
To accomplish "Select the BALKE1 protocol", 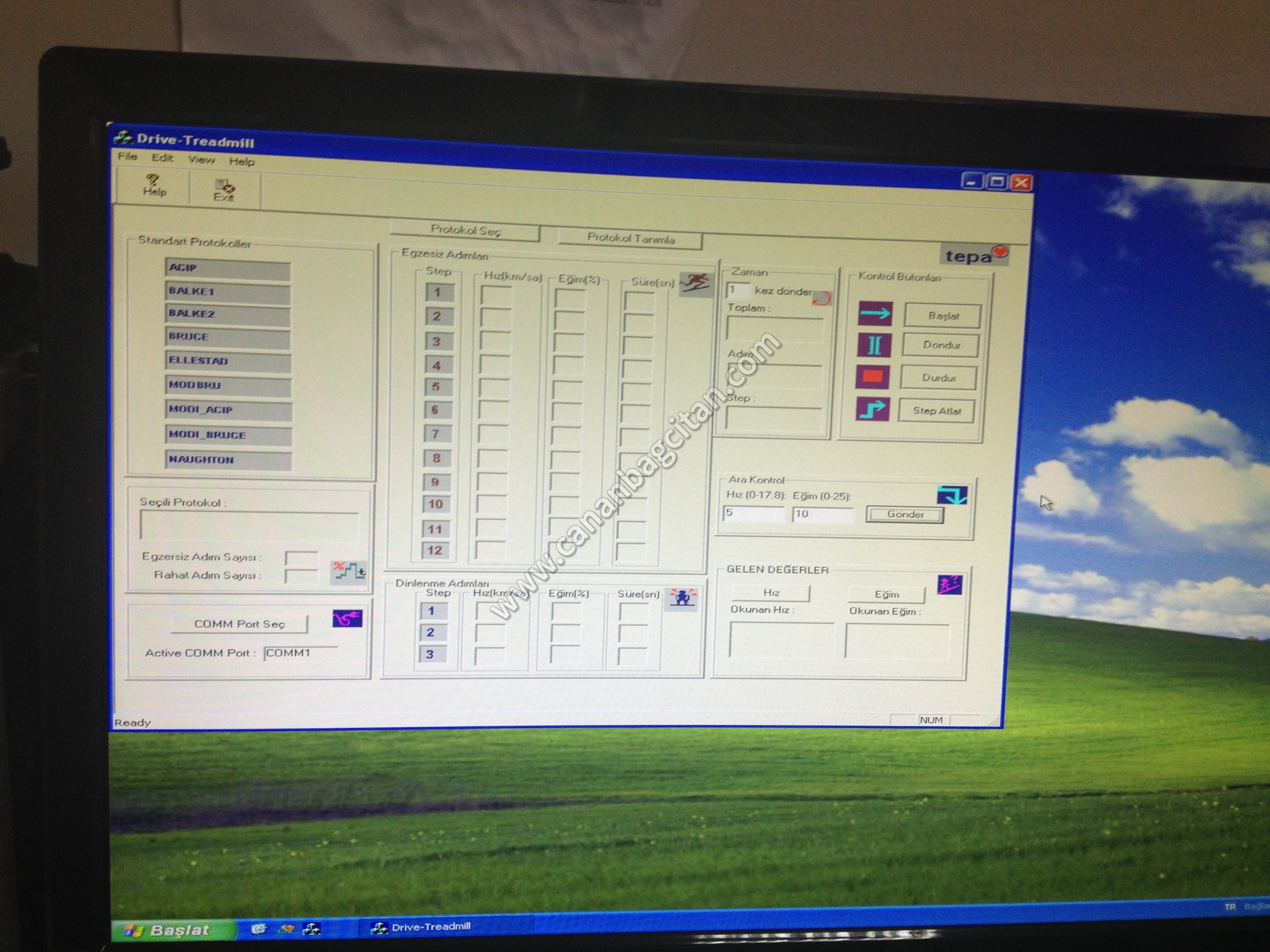I will point(228,292).
